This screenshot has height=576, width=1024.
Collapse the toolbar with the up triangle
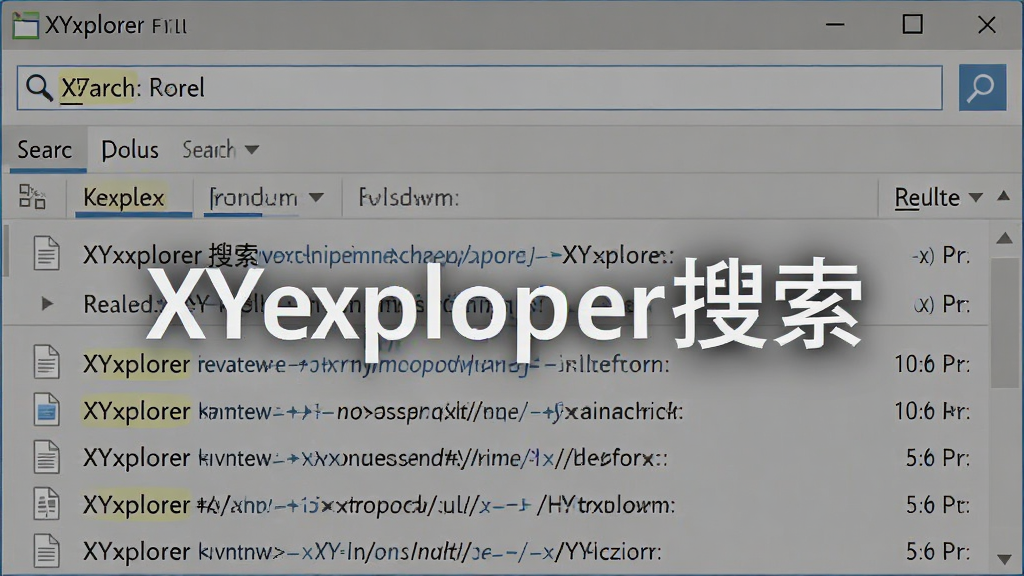tap(1004, 196)
